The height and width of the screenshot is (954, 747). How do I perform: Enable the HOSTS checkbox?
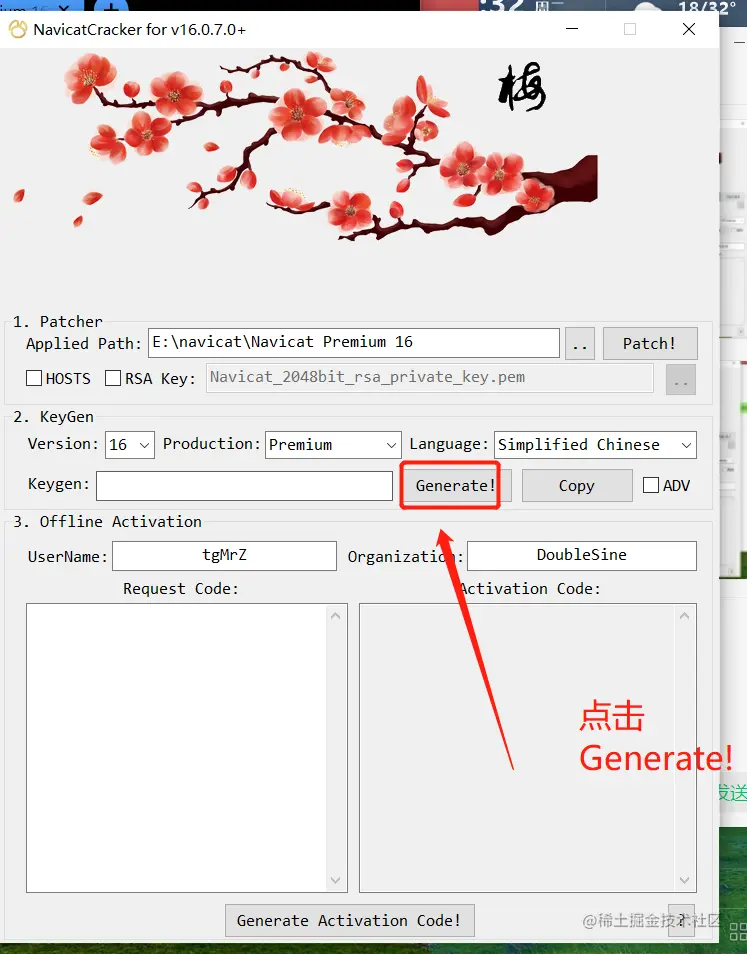[x=34, y=378]
